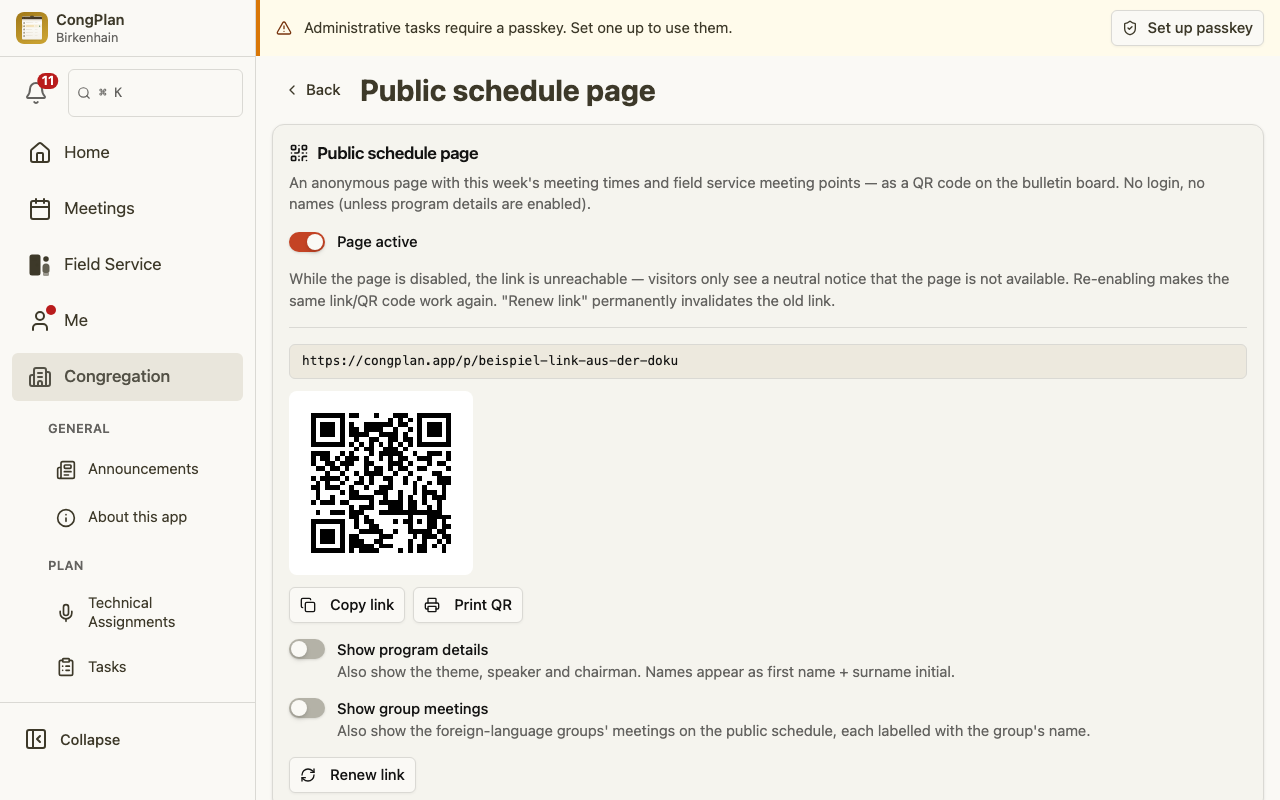Screen dimensions: 1280x800
Task: Click Set up passkey button
Action: point(1187,28)
